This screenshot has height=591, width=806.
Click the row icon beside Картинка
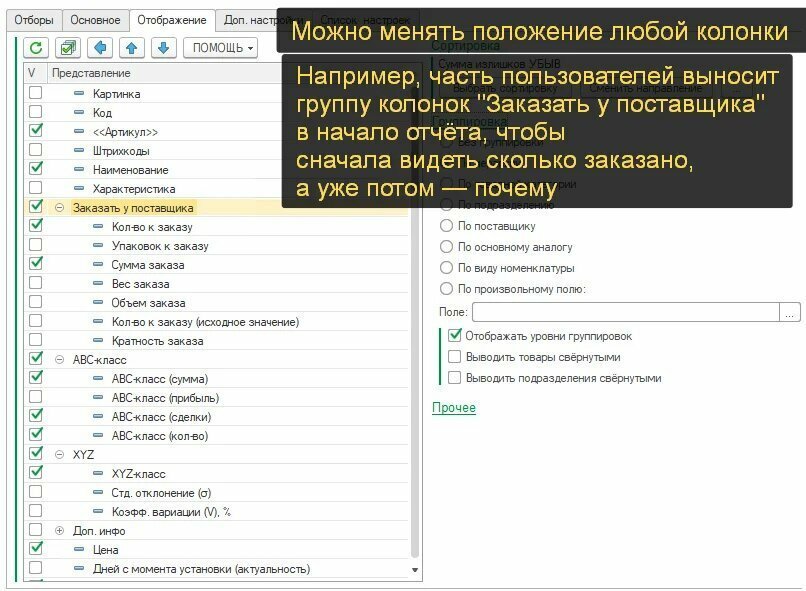79,94
